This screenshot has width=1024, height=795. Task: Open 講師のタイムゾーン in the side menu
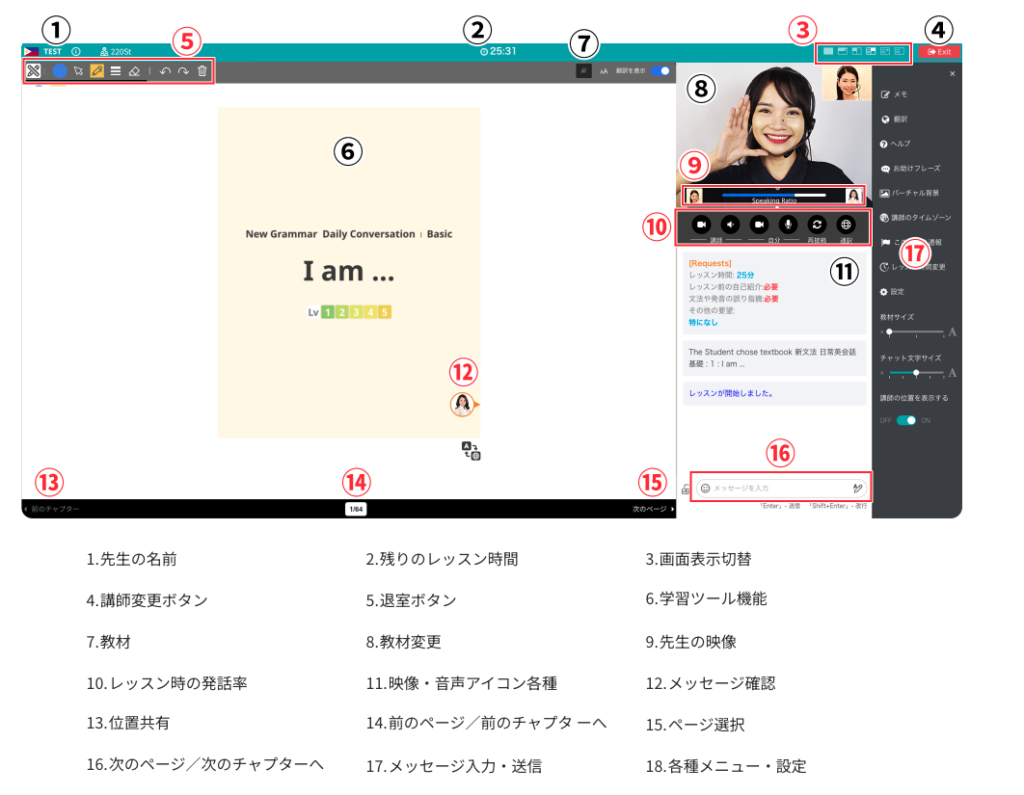(916, 218)
